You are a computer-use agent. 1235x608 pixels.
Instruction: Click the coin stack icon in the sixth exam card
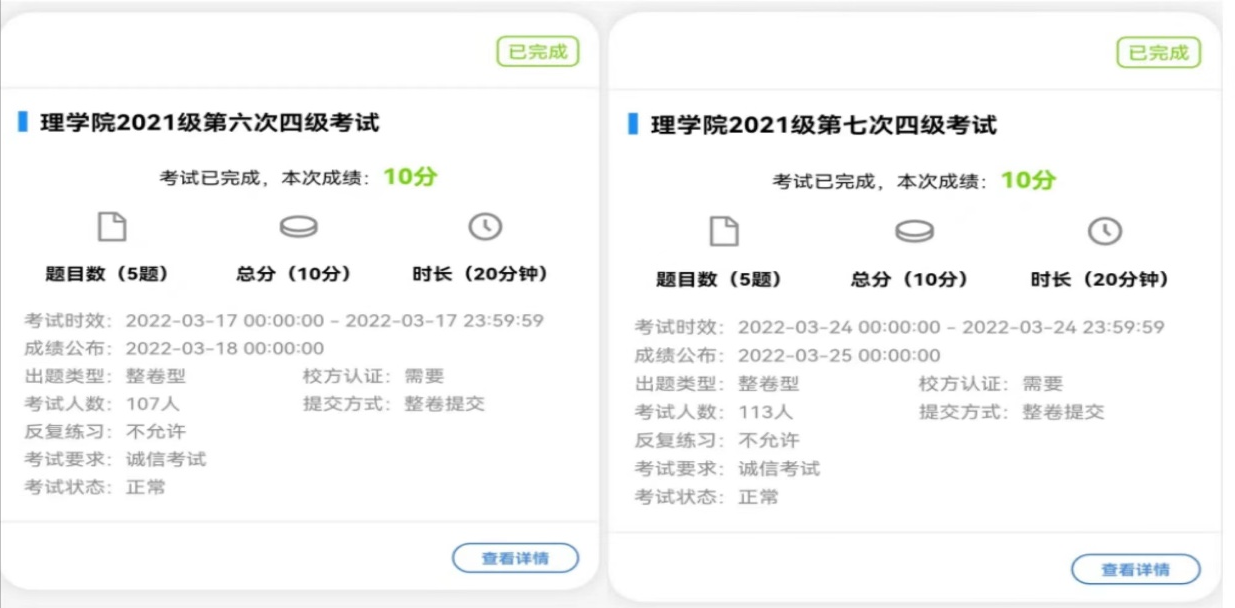[x=298, y=228]
